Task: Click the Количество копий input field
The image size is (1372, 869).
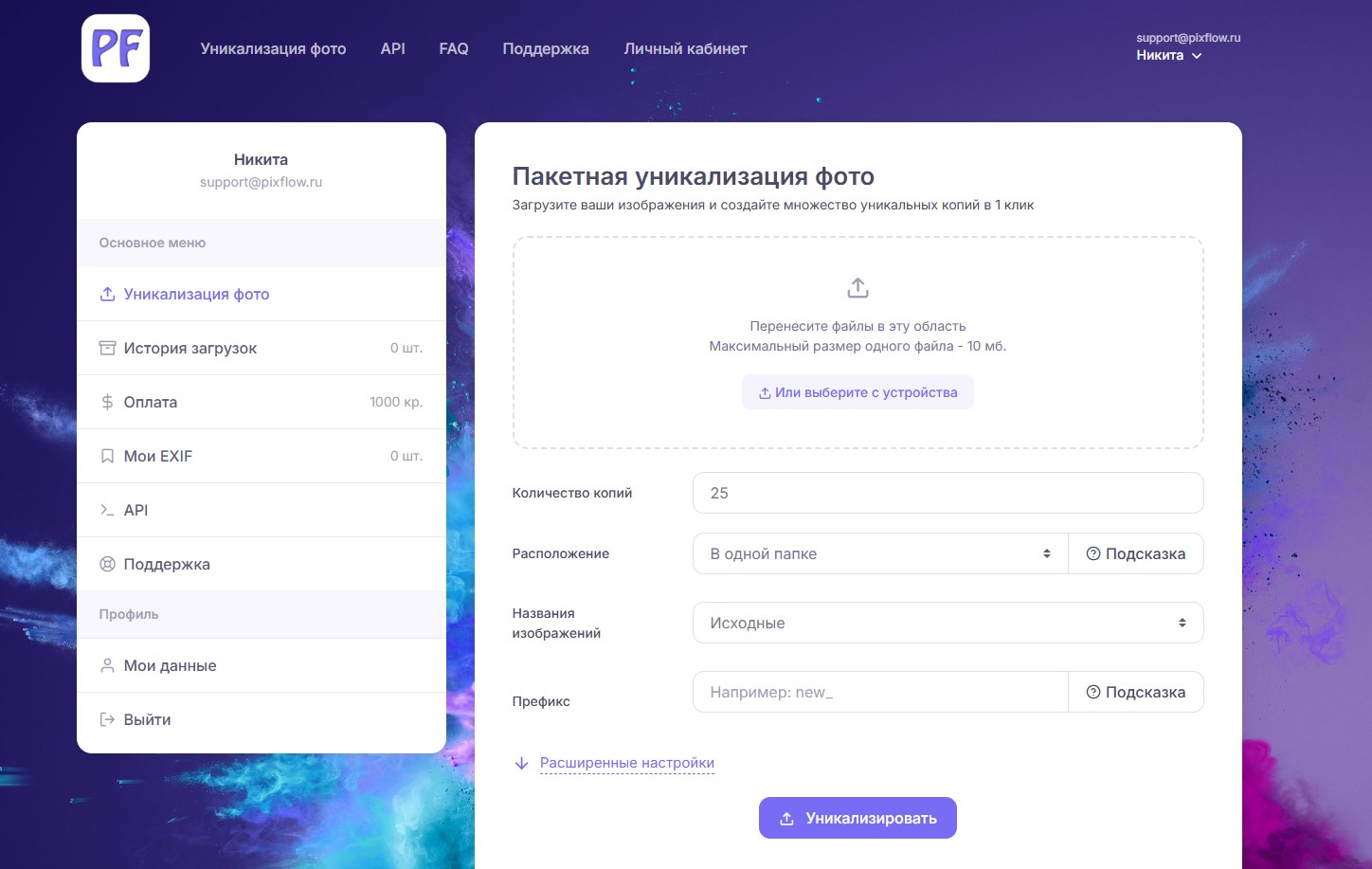Action: coord(948,493)
